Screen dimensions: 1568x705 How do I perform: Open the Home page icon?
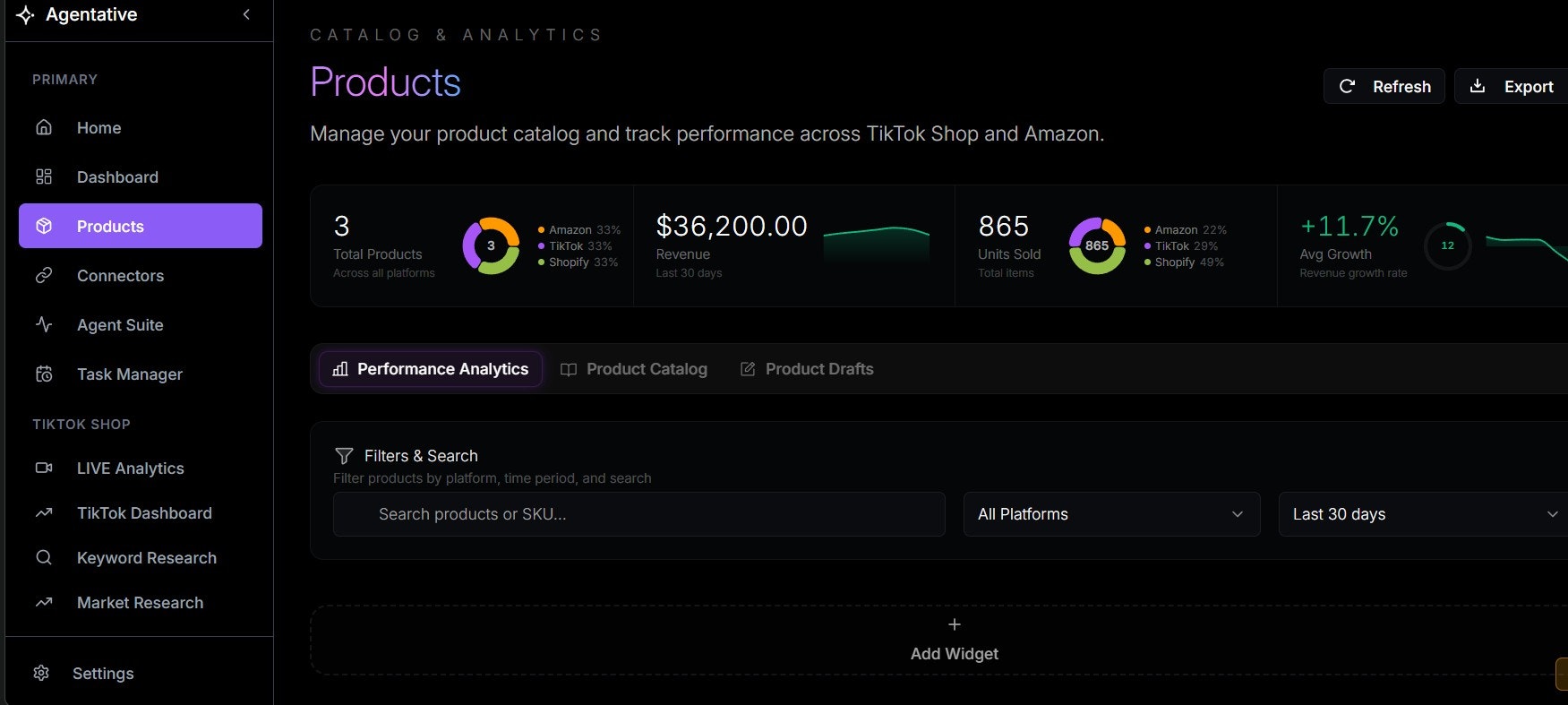[x=44, y=127]
